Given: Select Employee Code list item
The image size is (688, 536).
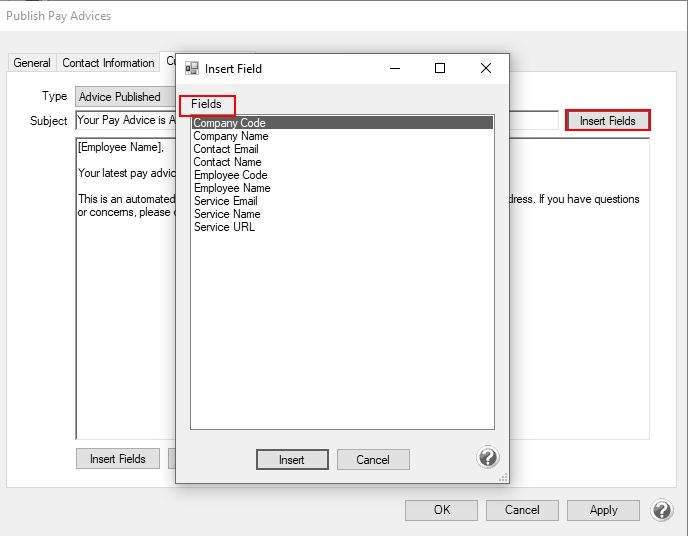Looking at the screenshot, I should 230,175.
